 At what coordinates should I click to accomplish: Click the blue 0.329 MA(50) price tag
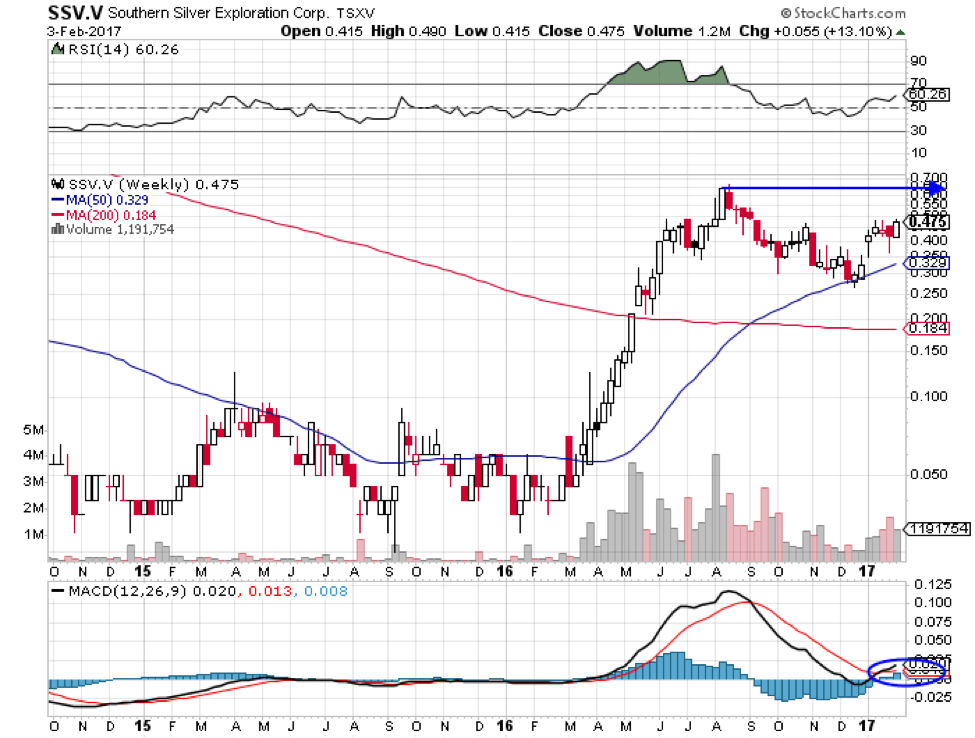click(x=927, y=262)
